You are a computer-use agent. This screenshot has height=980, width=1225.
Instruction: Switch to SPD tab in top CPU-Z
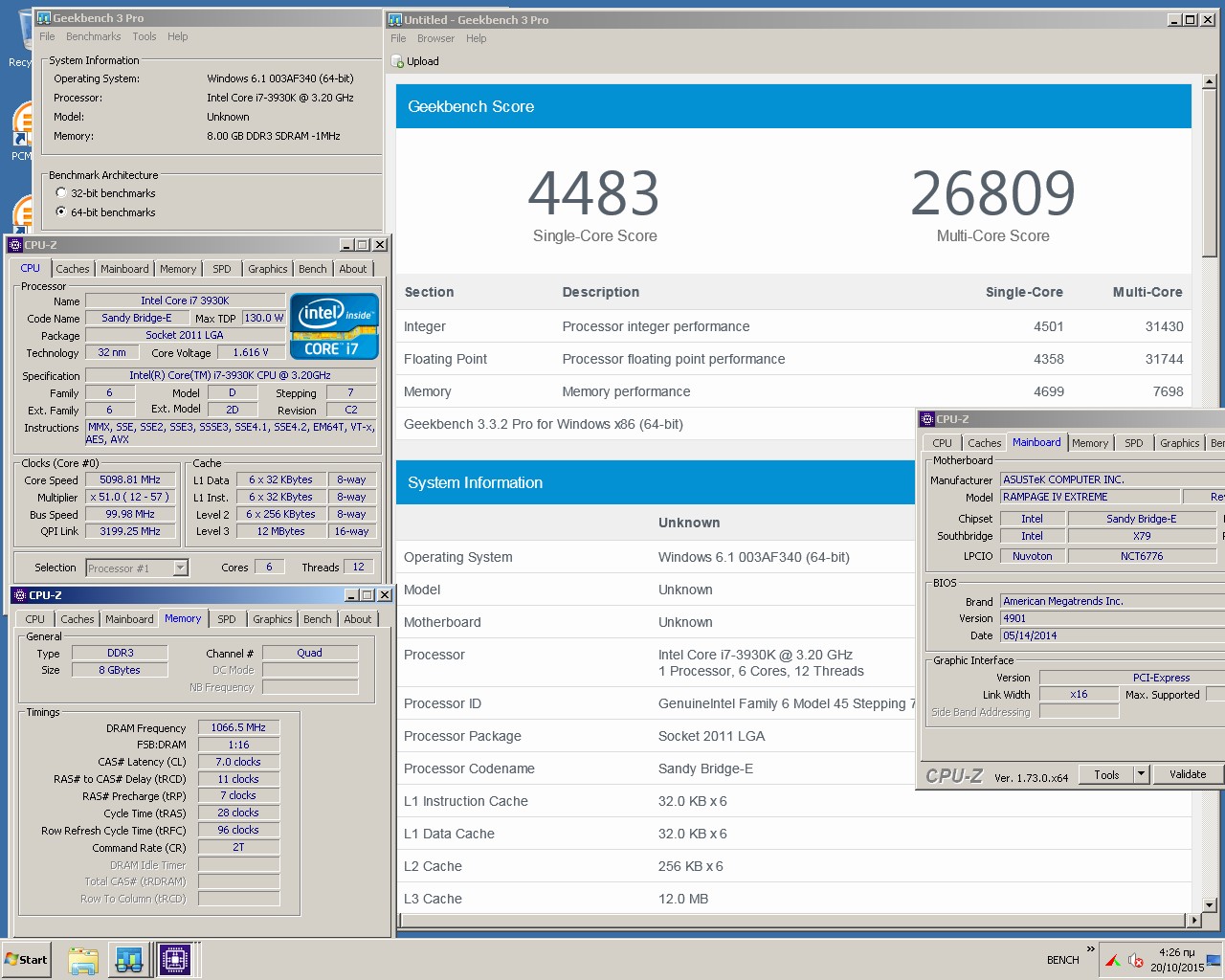point(221,269)
